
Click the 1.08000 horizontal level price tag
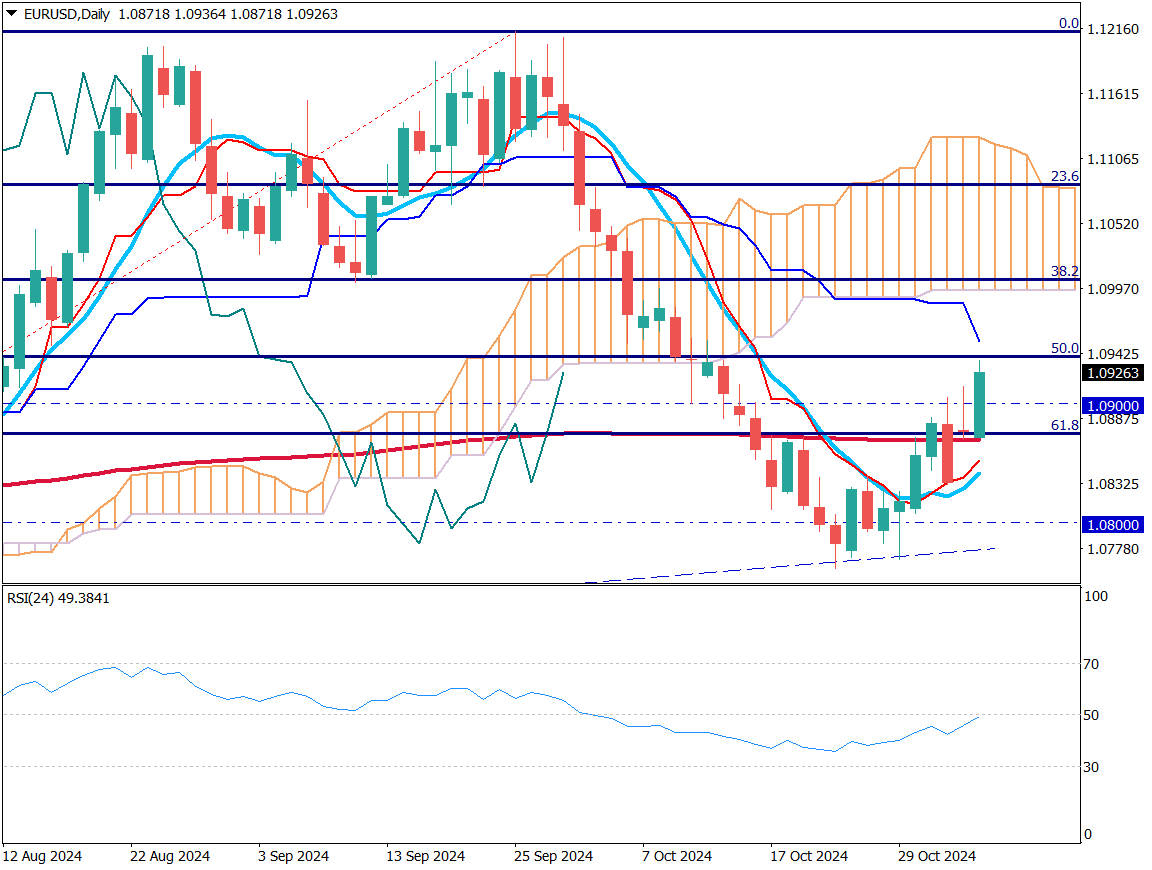point(1113,524)
